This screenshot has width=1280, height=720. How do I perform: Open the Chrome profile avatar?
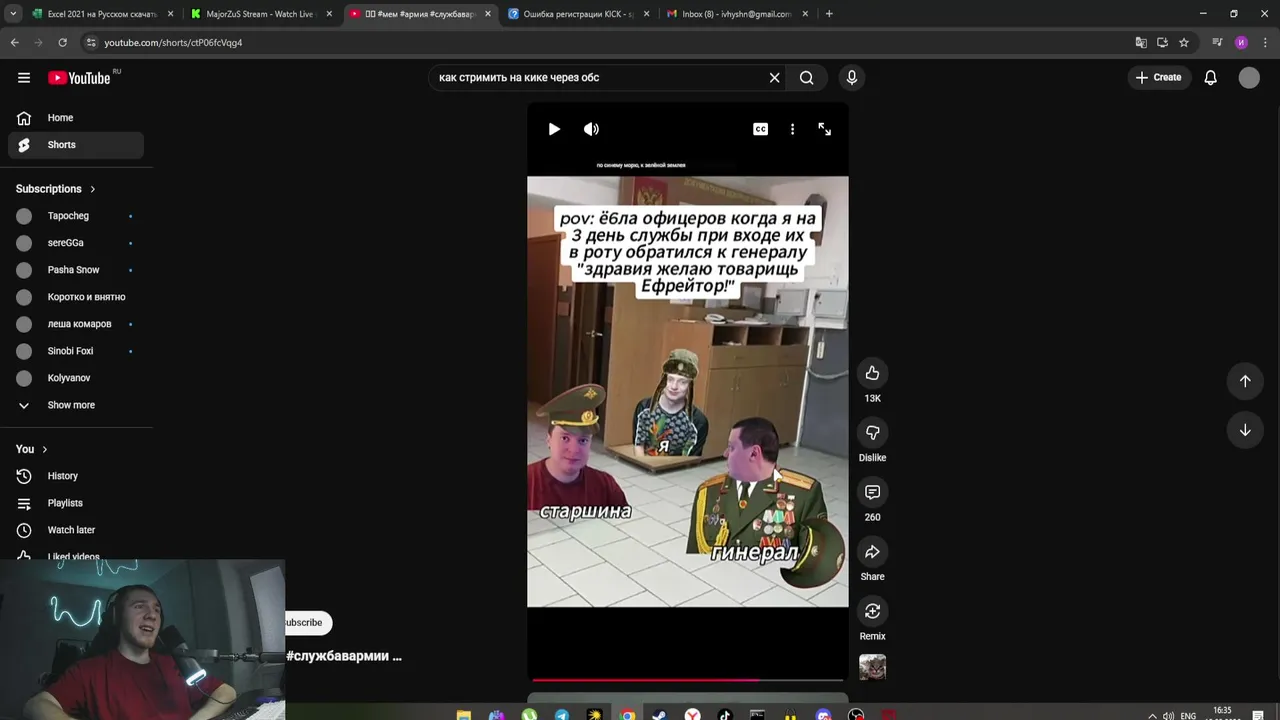(x=1241, y=43)
